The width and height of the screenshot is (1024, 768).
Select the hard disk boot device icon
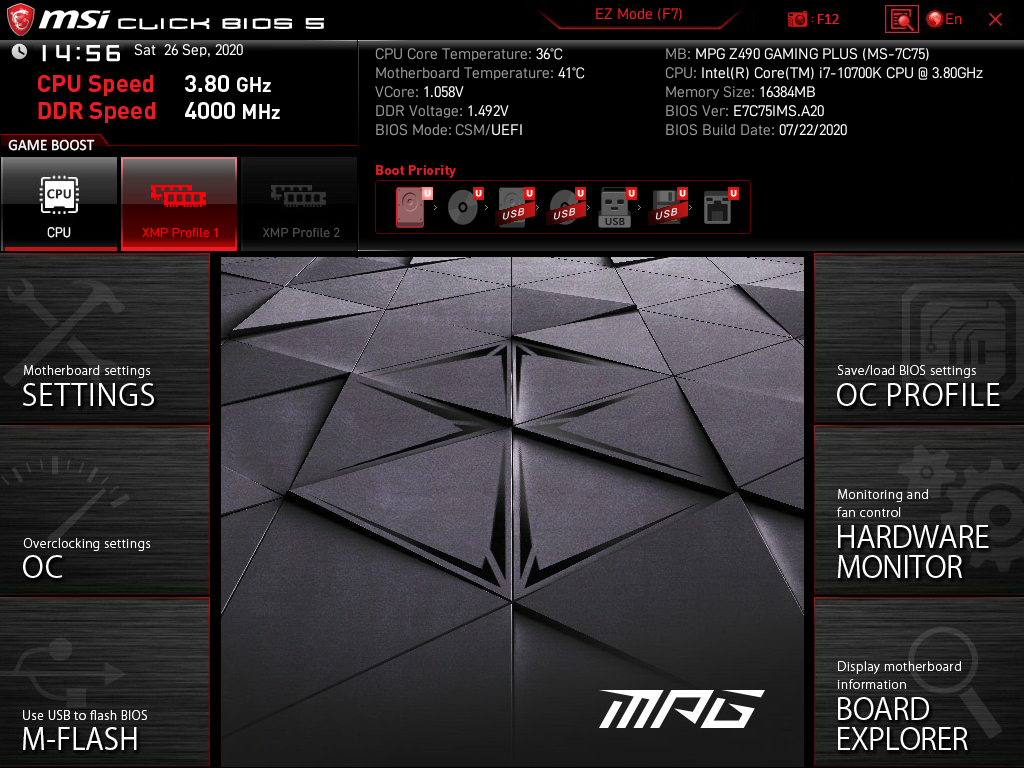point(413,207)
